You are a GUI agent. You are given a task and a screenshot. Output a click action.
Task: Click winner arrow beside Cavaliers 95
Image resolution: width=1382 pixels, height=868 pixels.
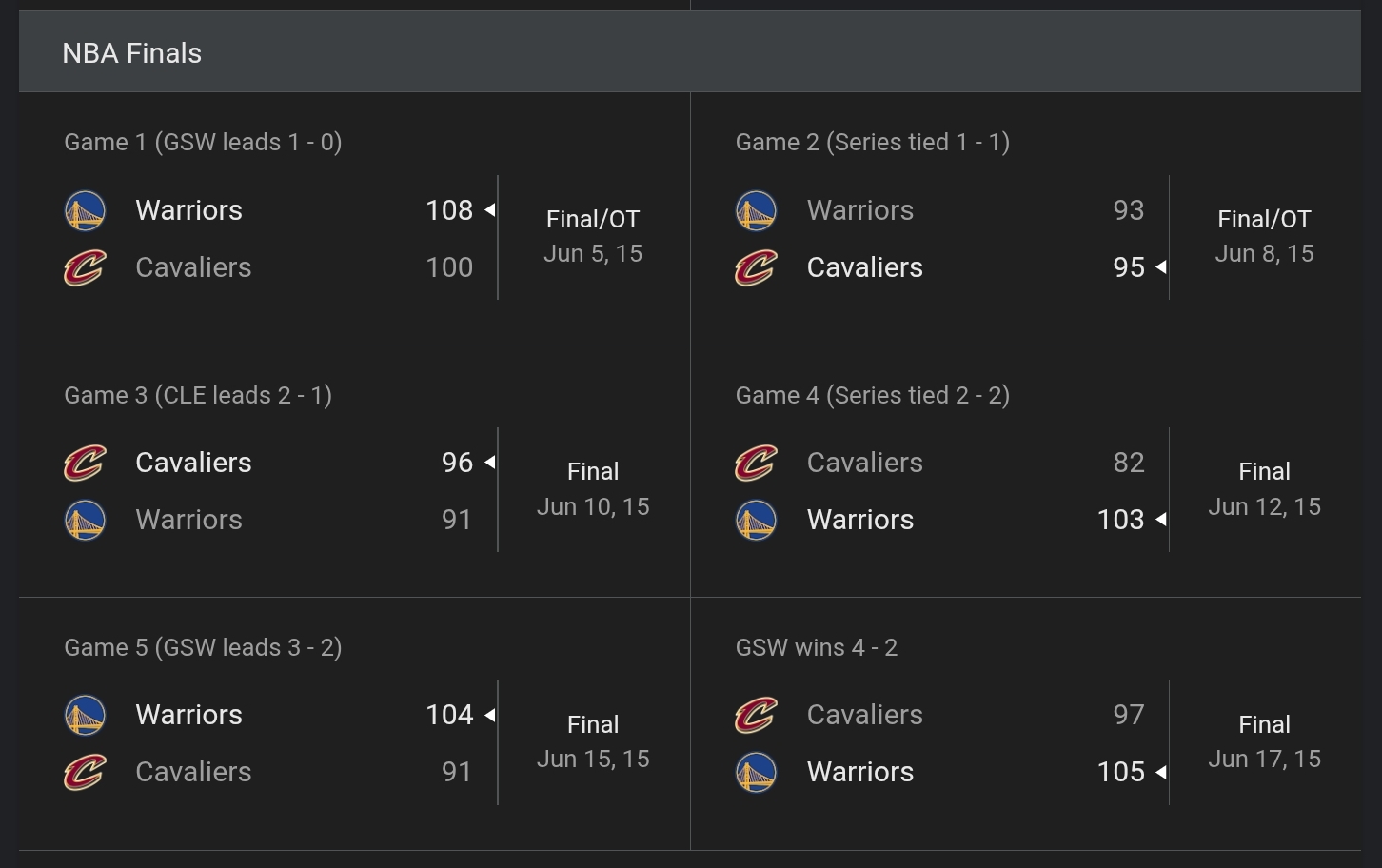click(1161, 267)
